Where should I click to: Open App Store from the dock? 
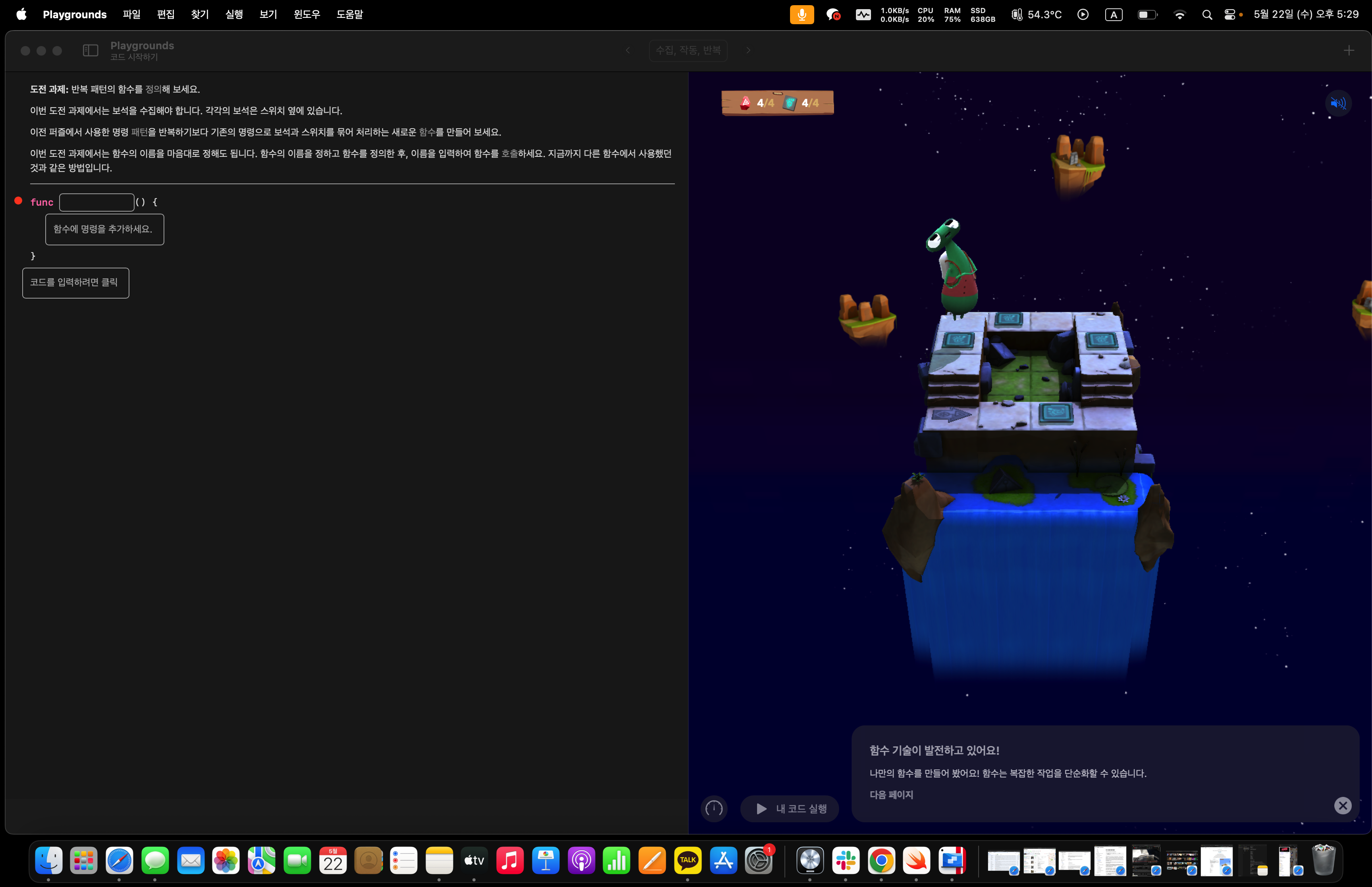click(723, 860)
